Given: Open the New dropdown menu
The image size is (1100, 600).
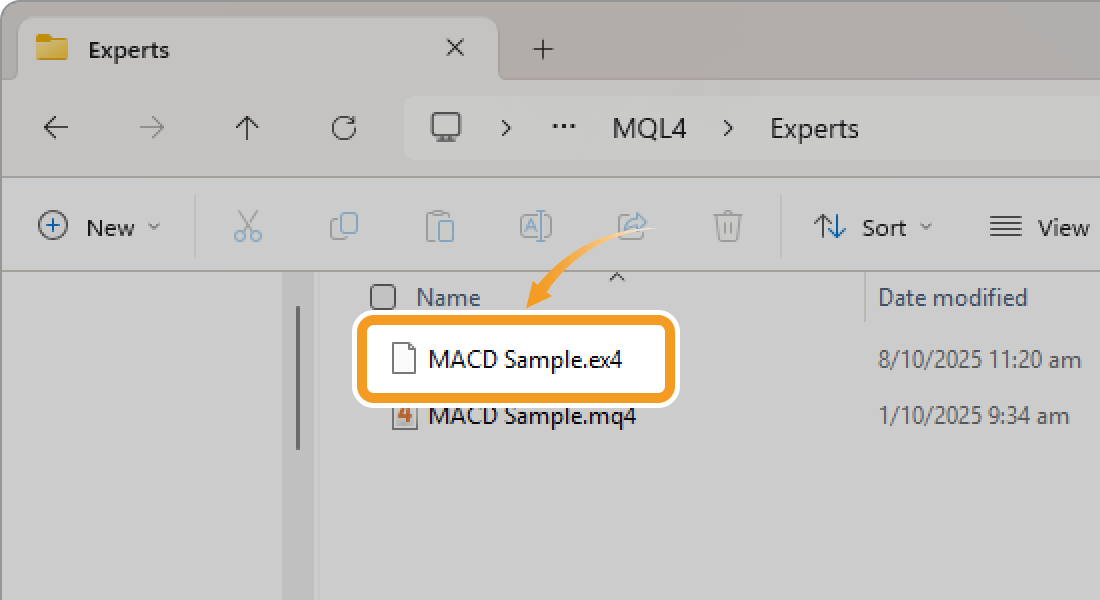Looking at the screenshot, I should coord(99,227).
